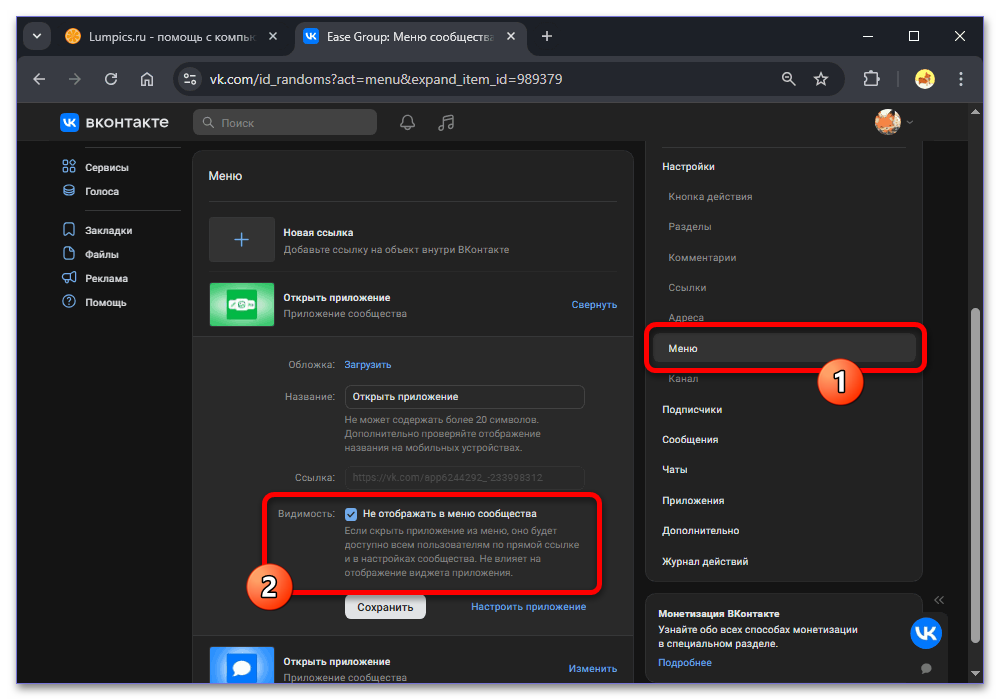Viewport: 1000px width, 700px height.
Task: Go to browser home page
Action: pyautogui.click(x=147, y=79)
